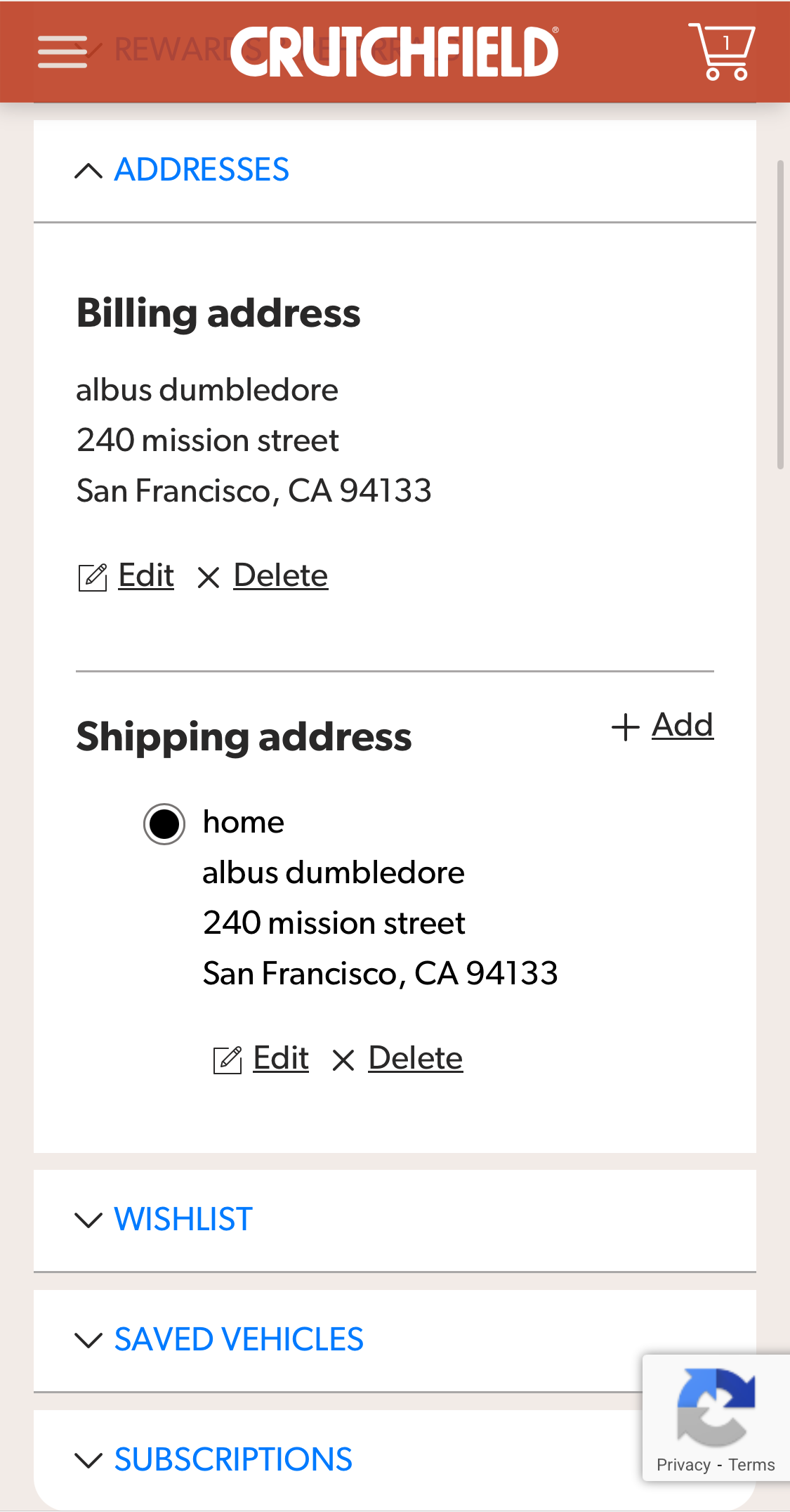Open the reCAPTCHA Privacy link
The height and width of the screenshot is (1512, 790).
coord(683,1465)
